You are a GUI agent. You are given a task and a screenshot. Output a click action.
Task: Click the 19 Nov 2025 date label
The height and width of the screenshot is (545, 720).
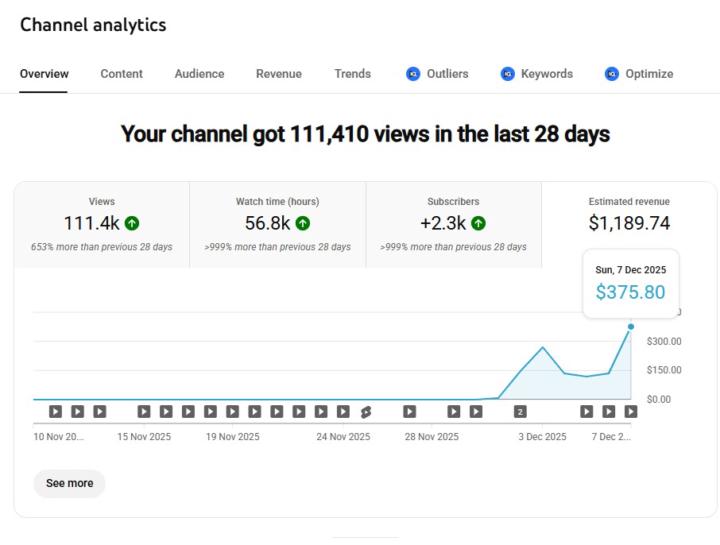232,437
